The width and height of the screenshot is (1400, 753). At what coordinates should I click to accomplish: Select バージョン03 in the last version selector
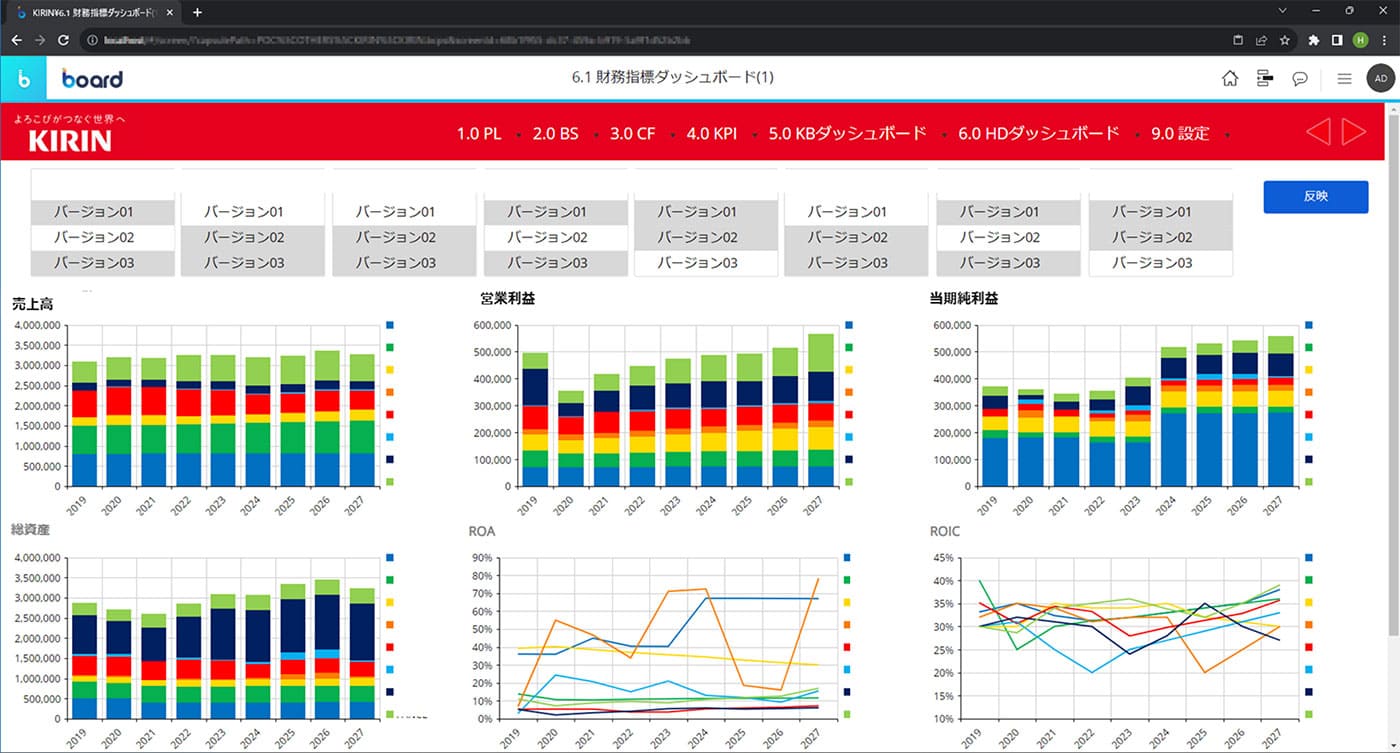coord(1160,263)
